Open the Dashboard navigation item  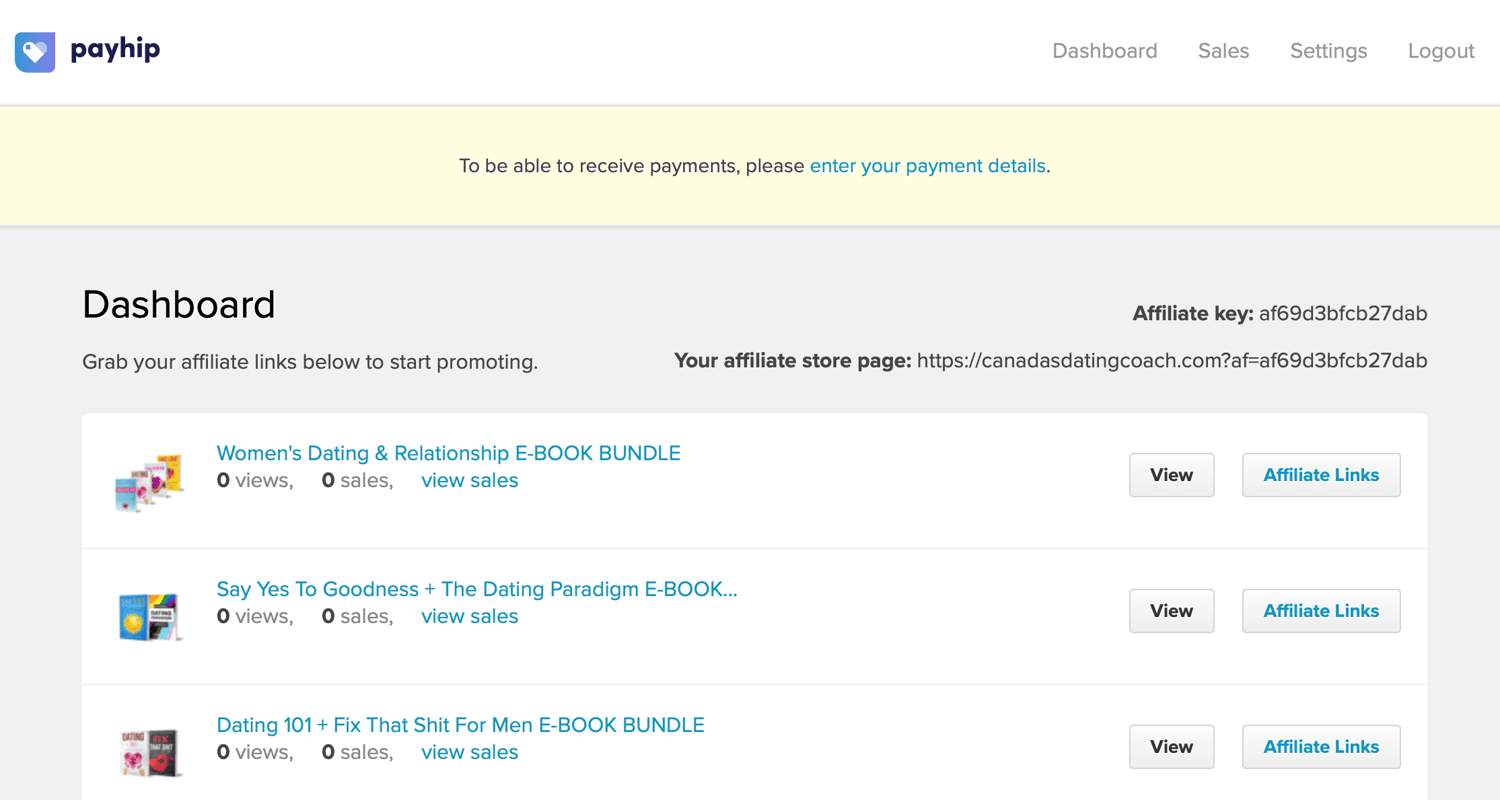click(1104, 51)
